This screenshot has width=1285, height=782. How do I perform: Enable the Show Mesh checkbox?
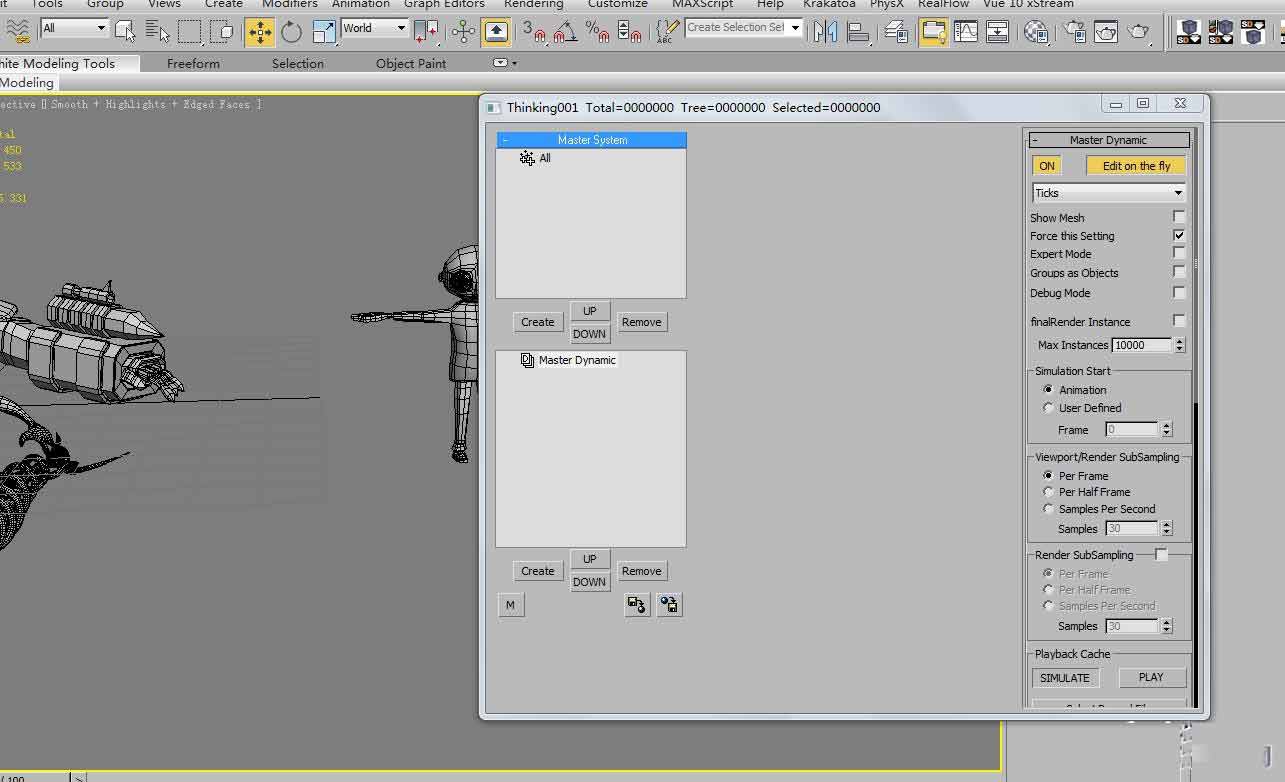1179,217
